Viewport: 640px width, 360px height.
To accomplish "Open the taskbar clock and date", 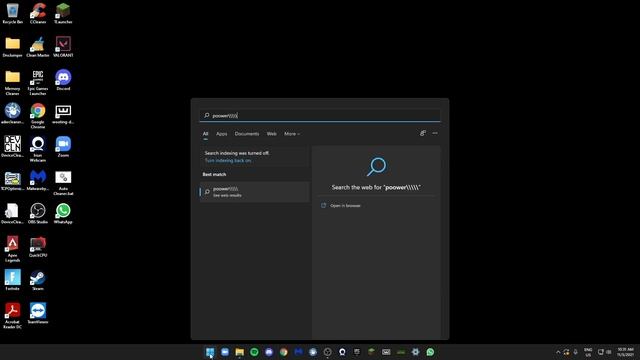I will (625, 352).
